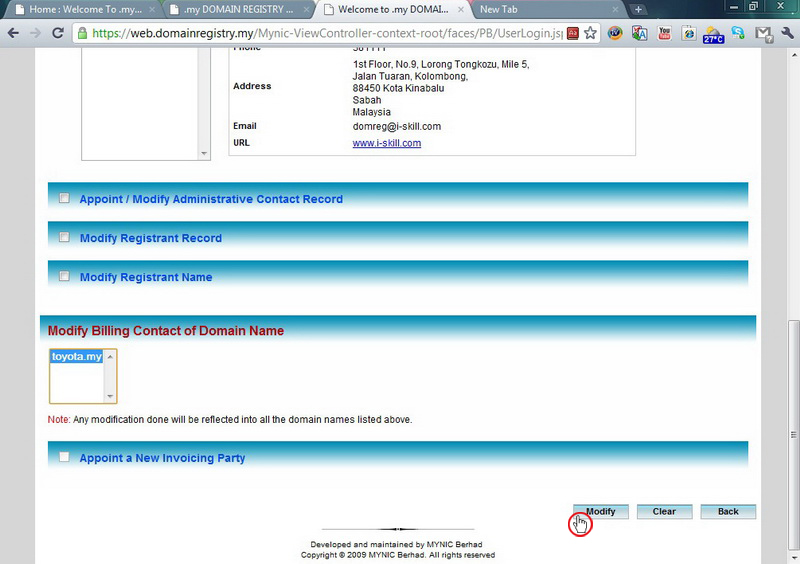This screenshot has height=564, width=800.
Task: Click the domreg@i-skill.com email text
Action: 397,127
